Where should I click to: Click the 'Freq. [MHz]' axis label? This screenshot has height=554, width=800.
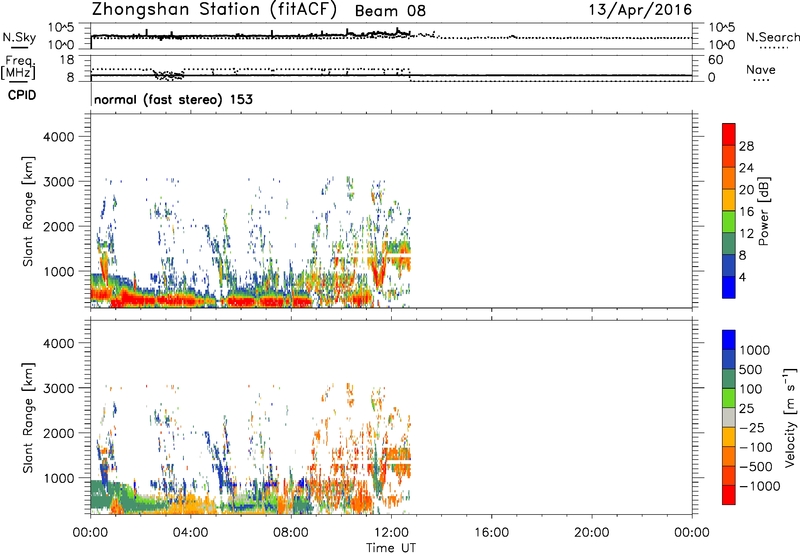[18, 67]
